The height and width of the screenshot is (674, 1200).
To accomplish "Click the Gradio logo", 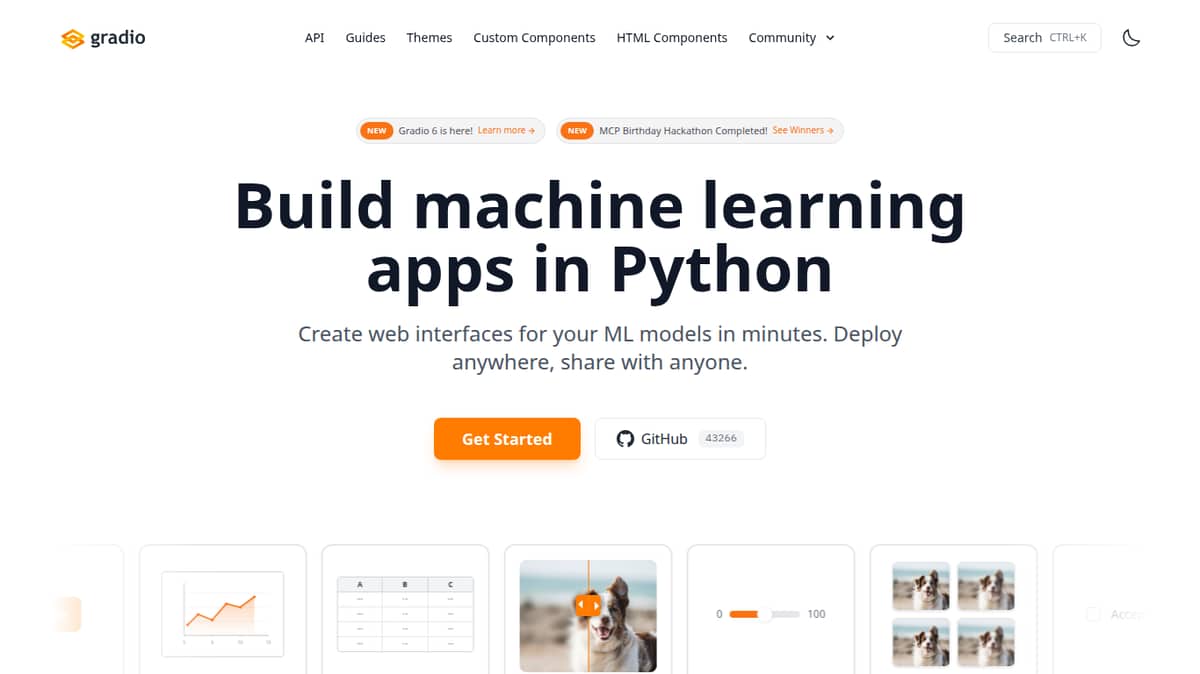I will 103,38.
